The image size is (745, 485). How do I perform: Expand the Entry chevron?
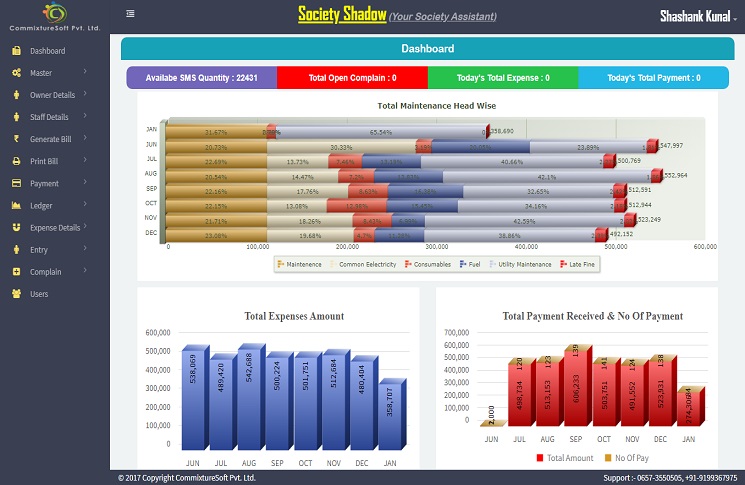pos(85,248)
